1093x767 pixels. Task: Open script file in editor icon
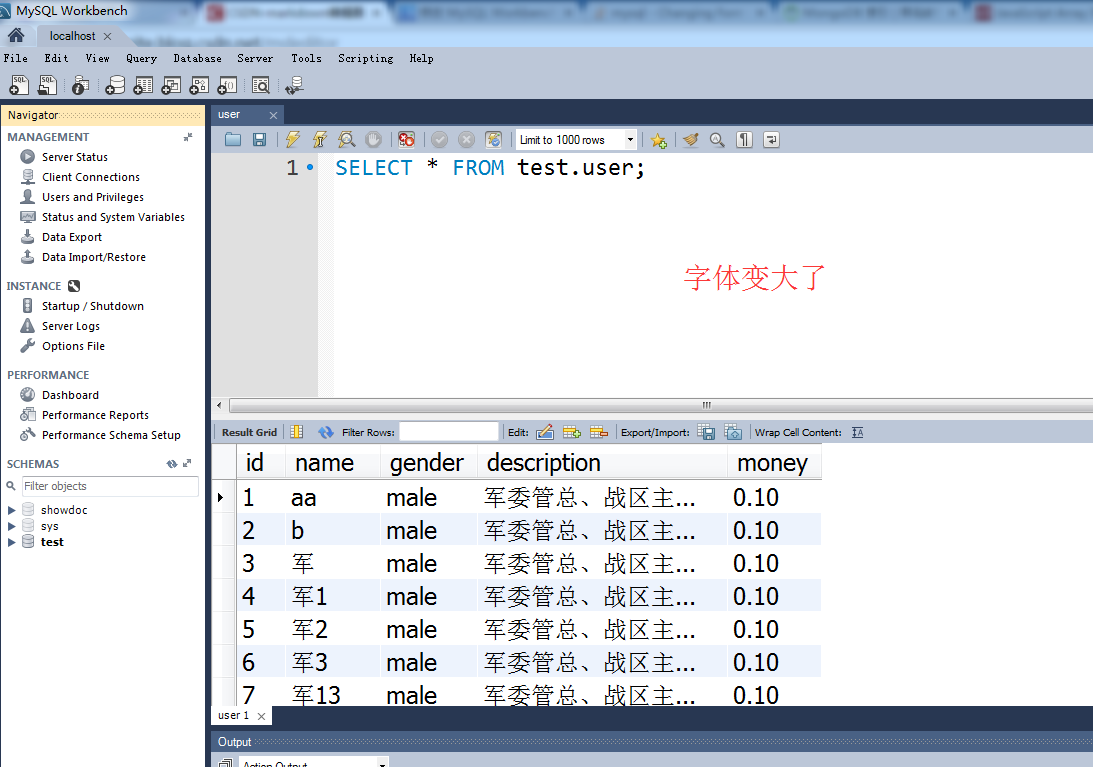click(233, 139)
